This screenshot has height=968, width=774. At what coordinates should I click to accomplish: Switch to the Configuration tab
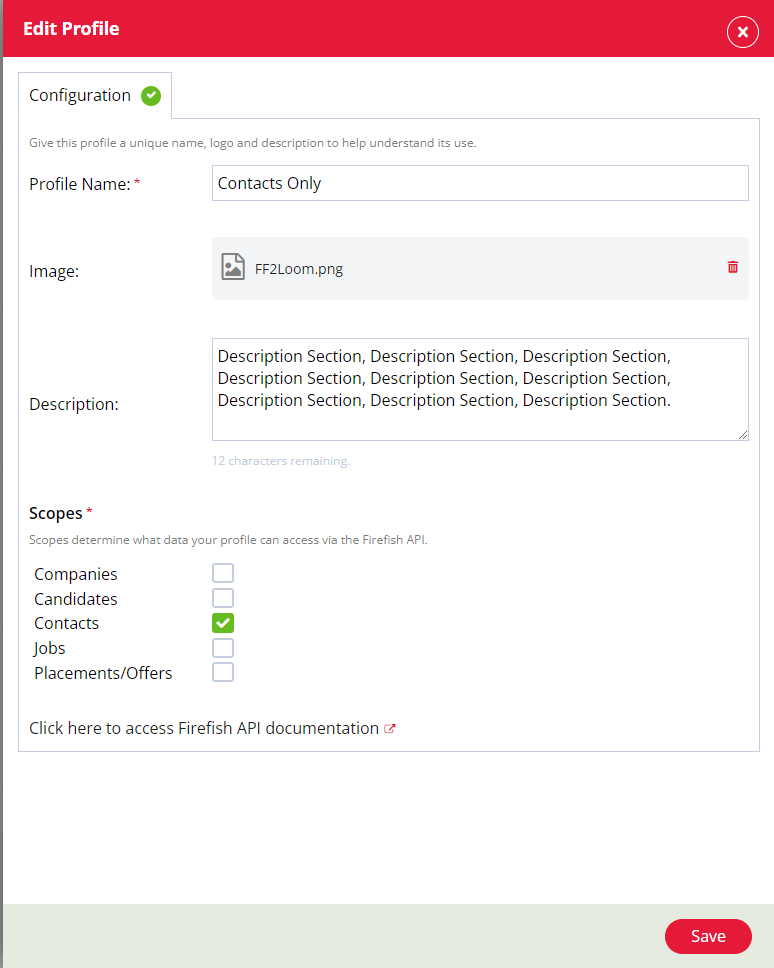tap(95, 96)
